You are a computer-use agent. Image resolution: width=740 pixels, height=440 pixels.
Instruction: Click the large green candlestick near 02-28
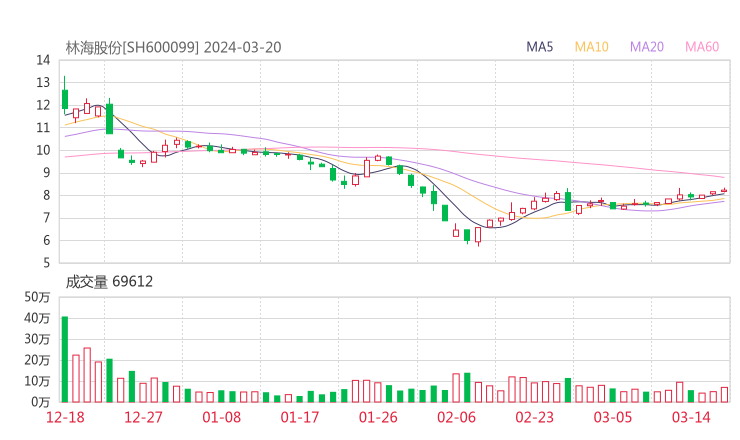568,201
